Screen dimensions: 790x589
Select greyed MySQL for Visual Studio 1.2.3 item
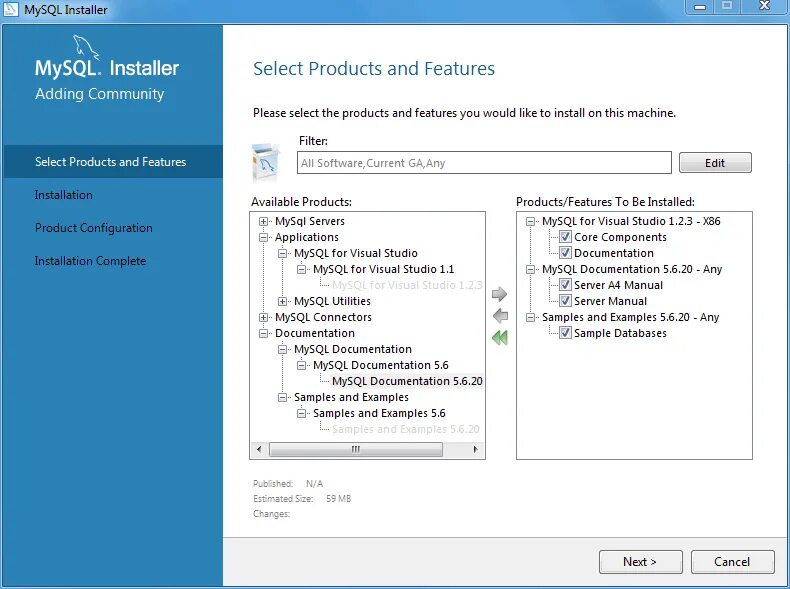tap(407, 285)
